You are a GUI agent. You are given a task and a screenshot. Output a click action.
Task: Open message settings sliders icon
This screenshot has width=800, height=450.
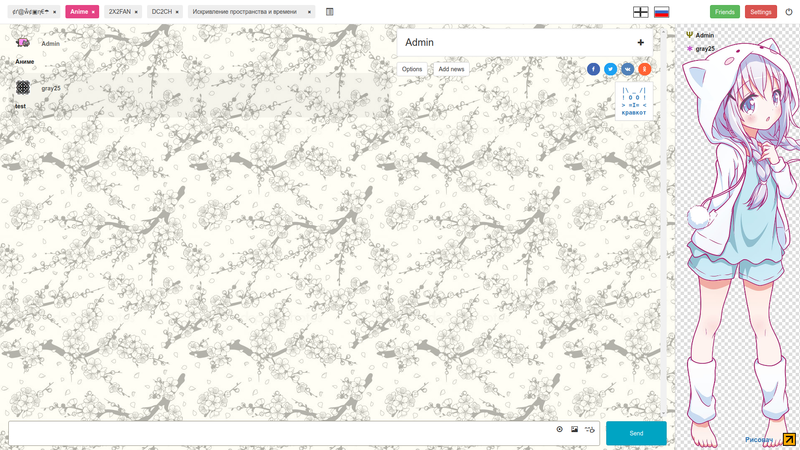tap(590, 430)
